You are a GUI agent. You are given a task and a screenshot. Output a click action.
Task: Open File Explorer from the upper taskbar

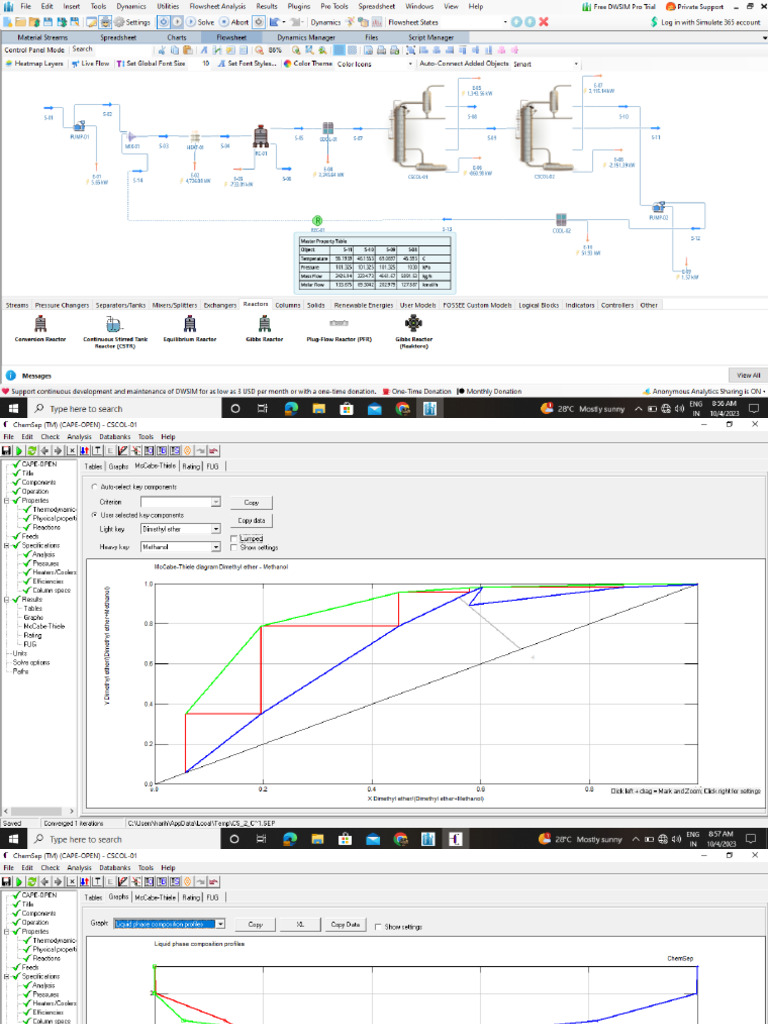click(x=318, y=409)
